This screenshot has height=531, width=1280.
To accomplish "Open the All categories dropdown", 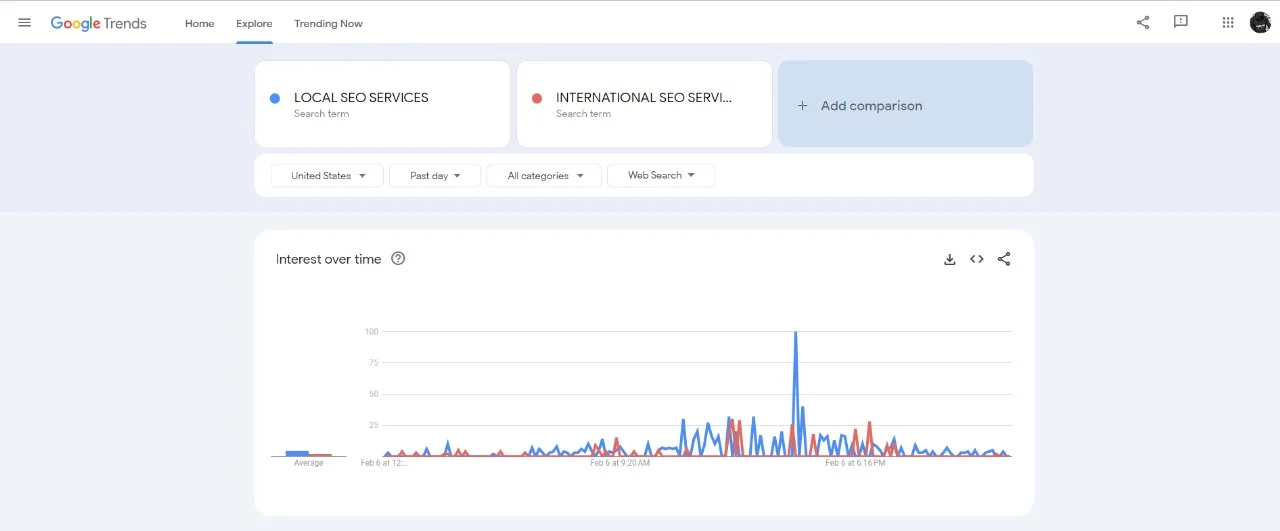I will coord(544,175).
